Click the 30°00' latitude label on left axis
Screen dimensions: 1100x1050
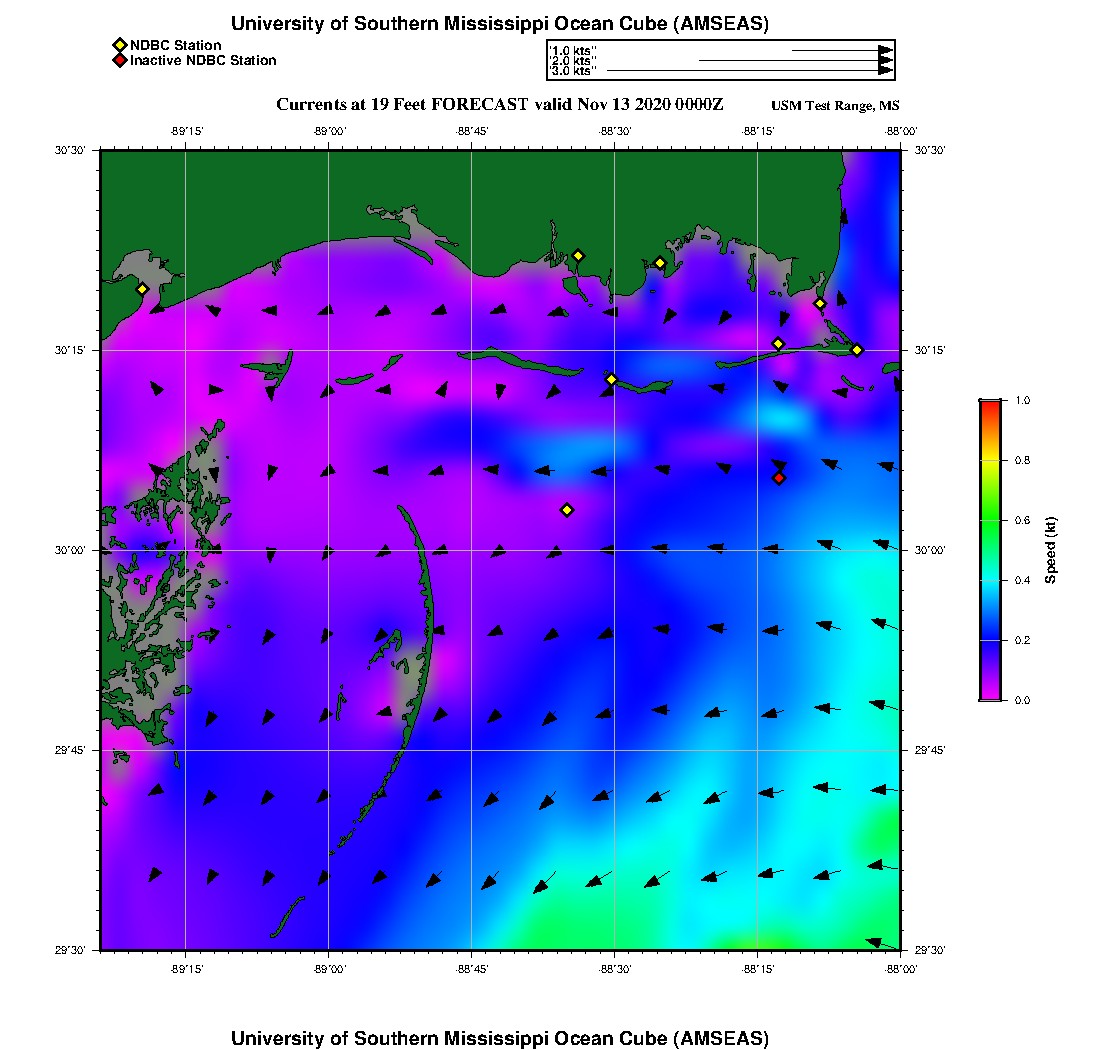[76, 550]
